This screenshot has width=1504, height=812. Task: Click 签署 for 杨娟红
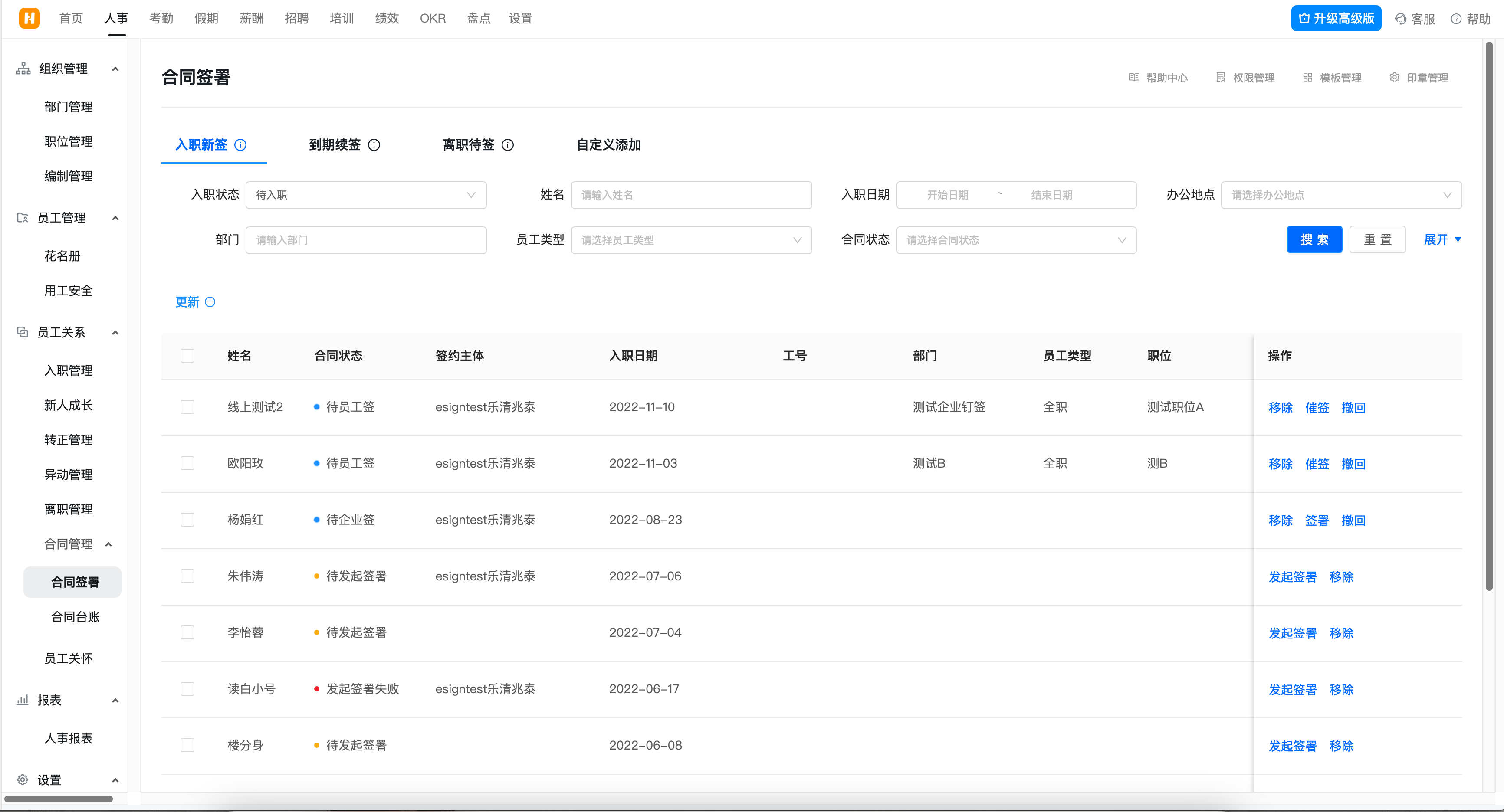click(x=1317, y=520)
